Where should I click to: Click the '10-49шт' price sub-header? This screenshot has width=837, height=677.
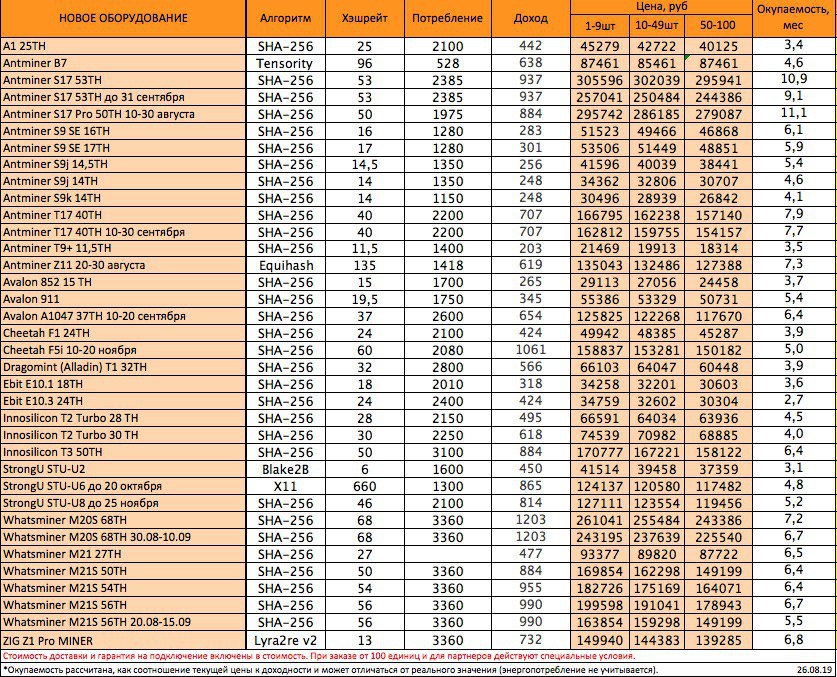(x=657, y=26)
